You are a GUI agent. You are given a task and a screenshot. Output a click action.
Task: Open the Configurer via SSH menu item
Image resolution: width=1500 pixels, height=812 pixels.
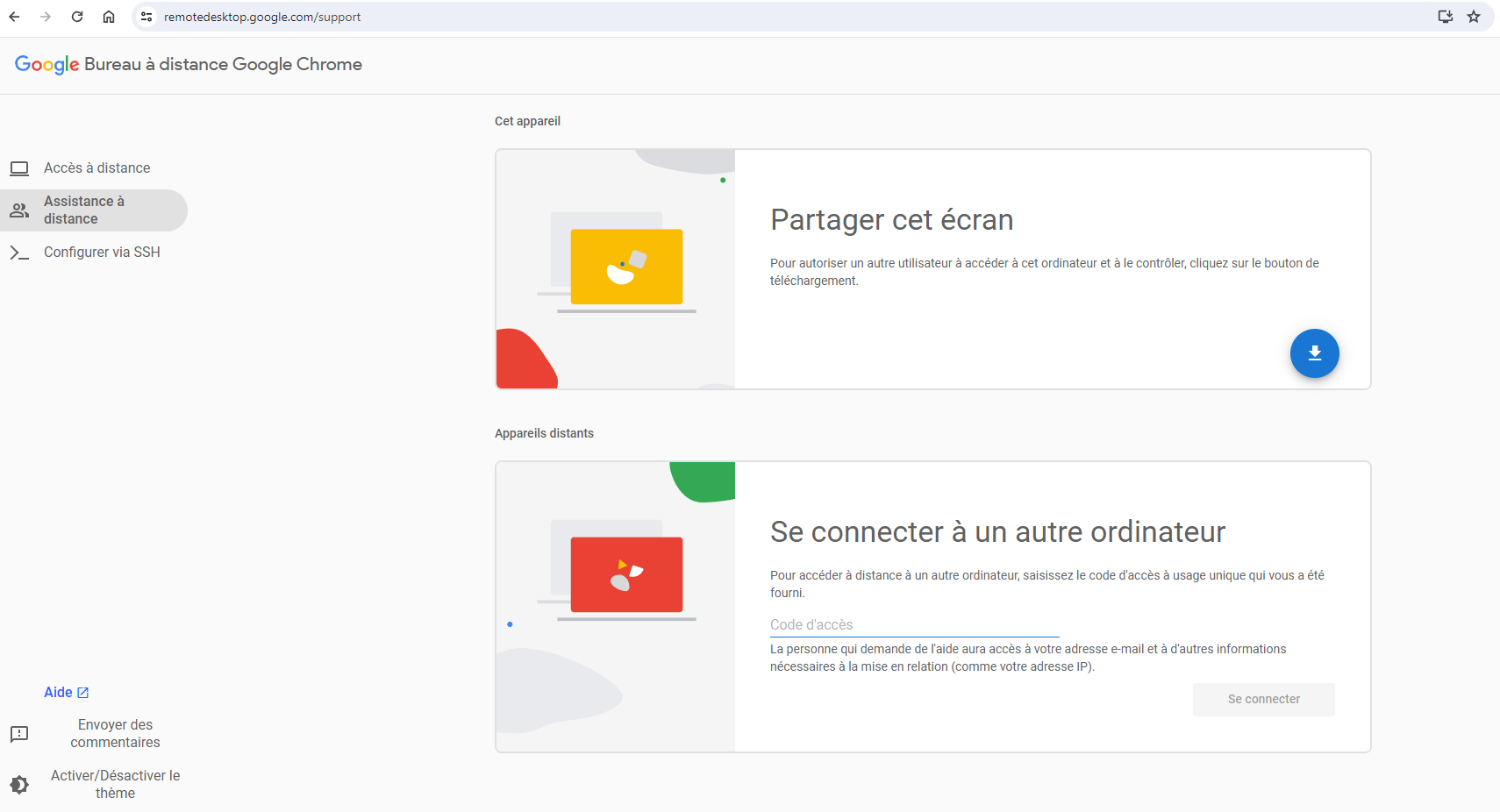pyautogui.click(x=94, y=253)
